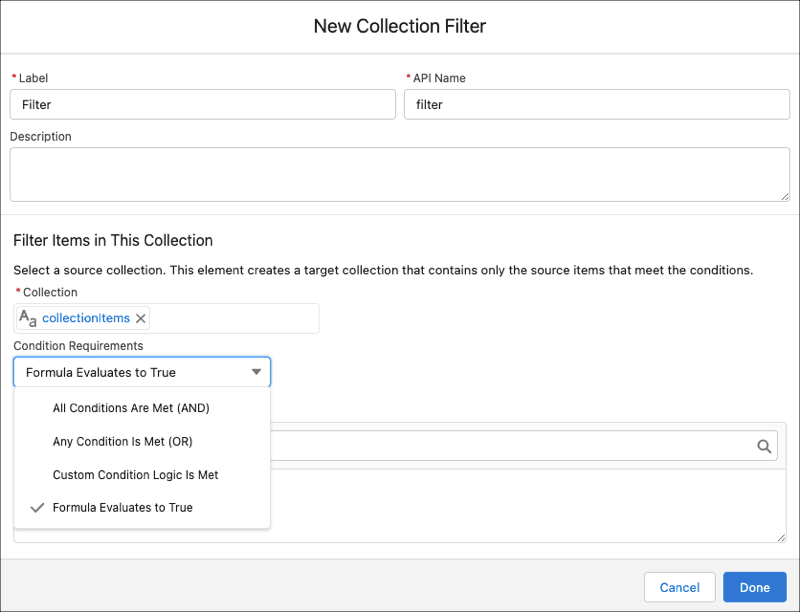Click checkmark beside Formula Evaluates to True
Viewport: 800px width, 612px height.
[37, 508]
